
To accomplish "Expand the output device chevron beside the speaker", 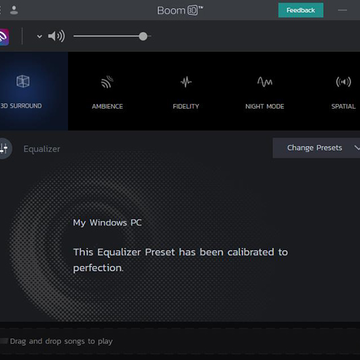I will click(39, 36).
